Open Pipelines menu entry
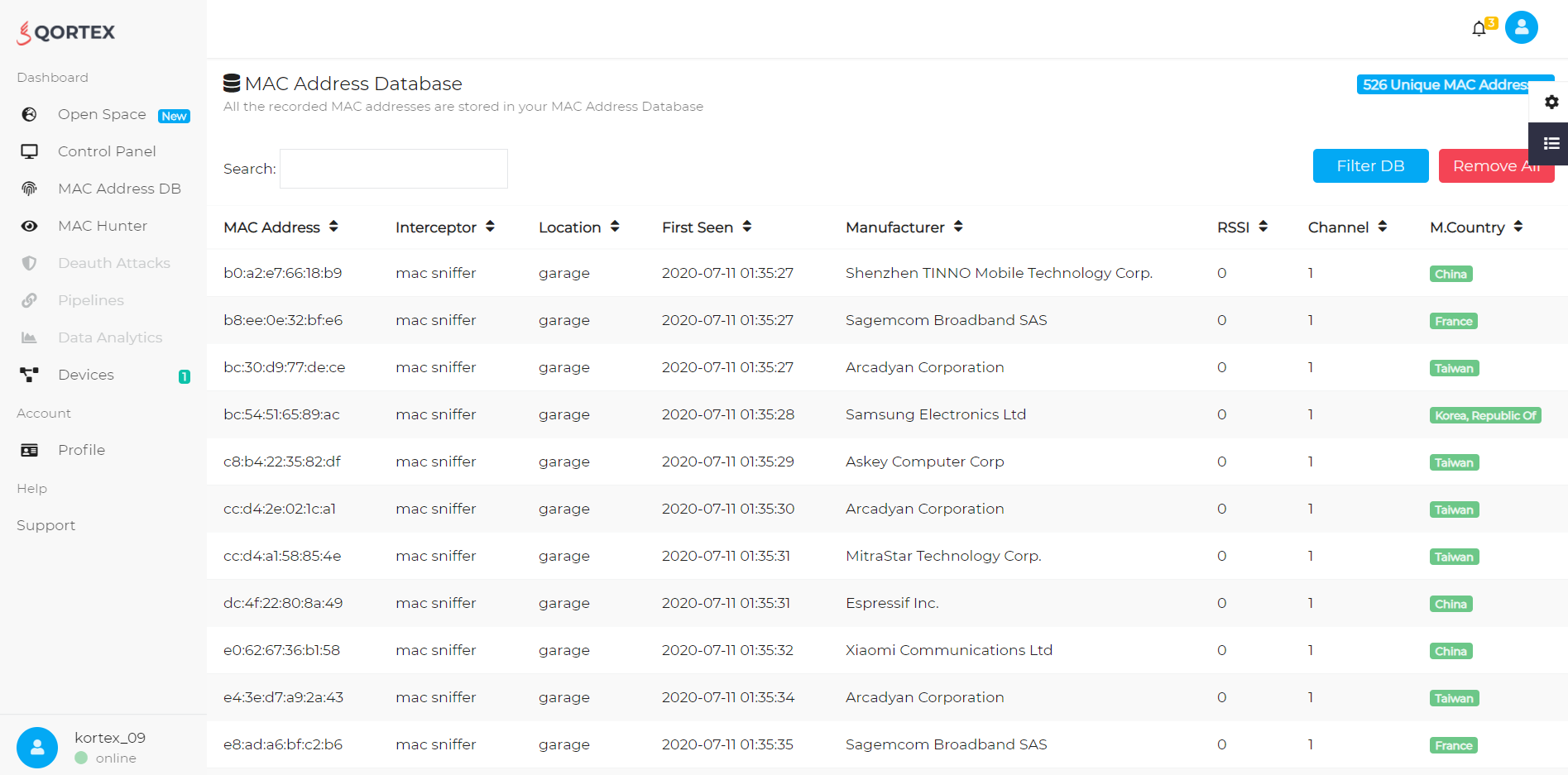The image size is (1568, 775). coord(91,300)
